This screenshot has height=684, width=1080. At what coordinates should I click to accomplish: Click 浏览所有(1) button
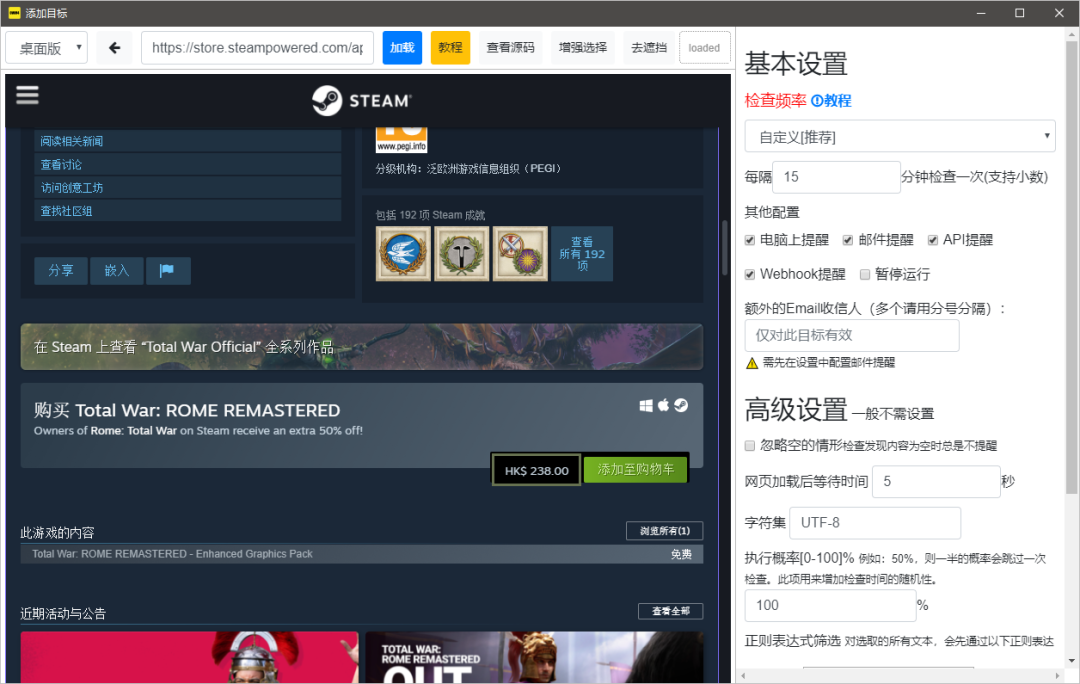tap(665, 530)
